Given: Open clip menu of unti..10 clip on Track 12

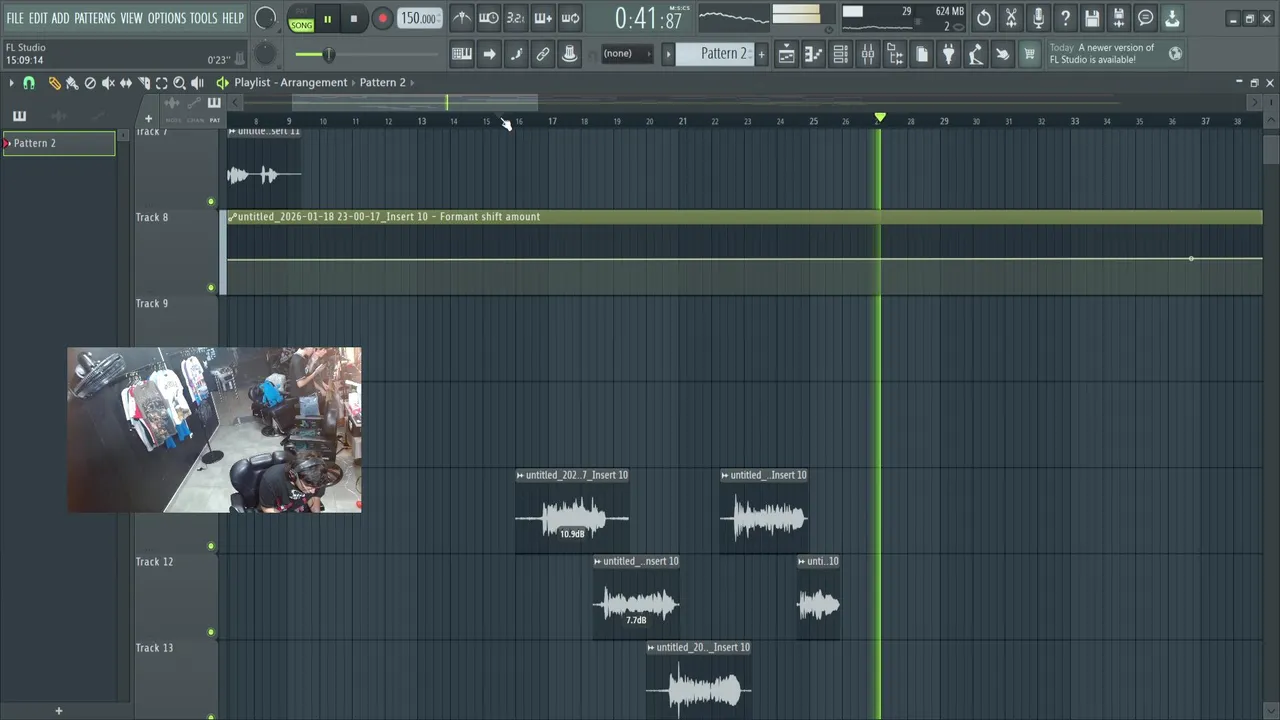Looking at the screenshot, I should tap(802, 562).
